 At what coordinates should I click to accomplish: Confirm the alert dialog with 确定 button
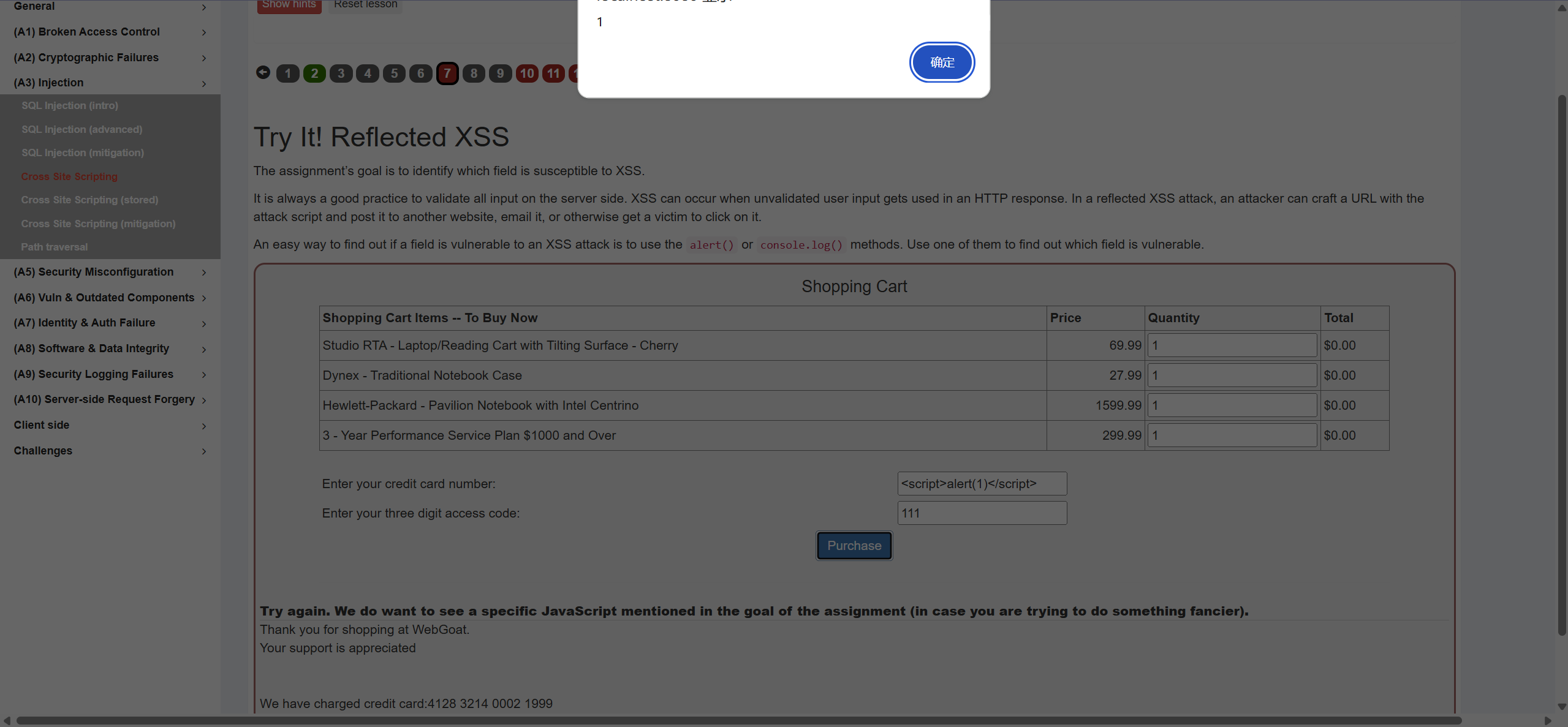942,62
